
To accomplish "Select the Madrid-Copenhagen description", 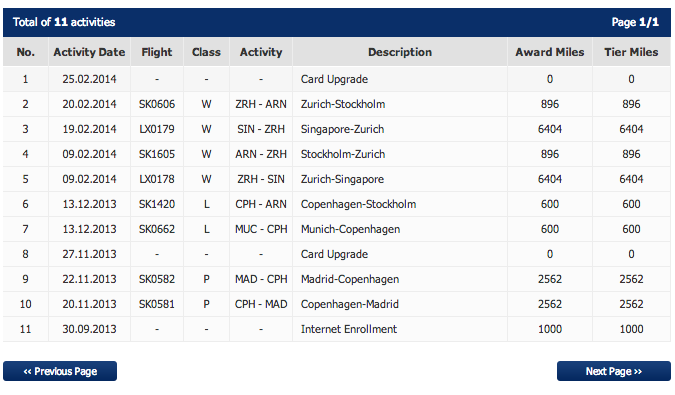I will (x=350, y=279).
